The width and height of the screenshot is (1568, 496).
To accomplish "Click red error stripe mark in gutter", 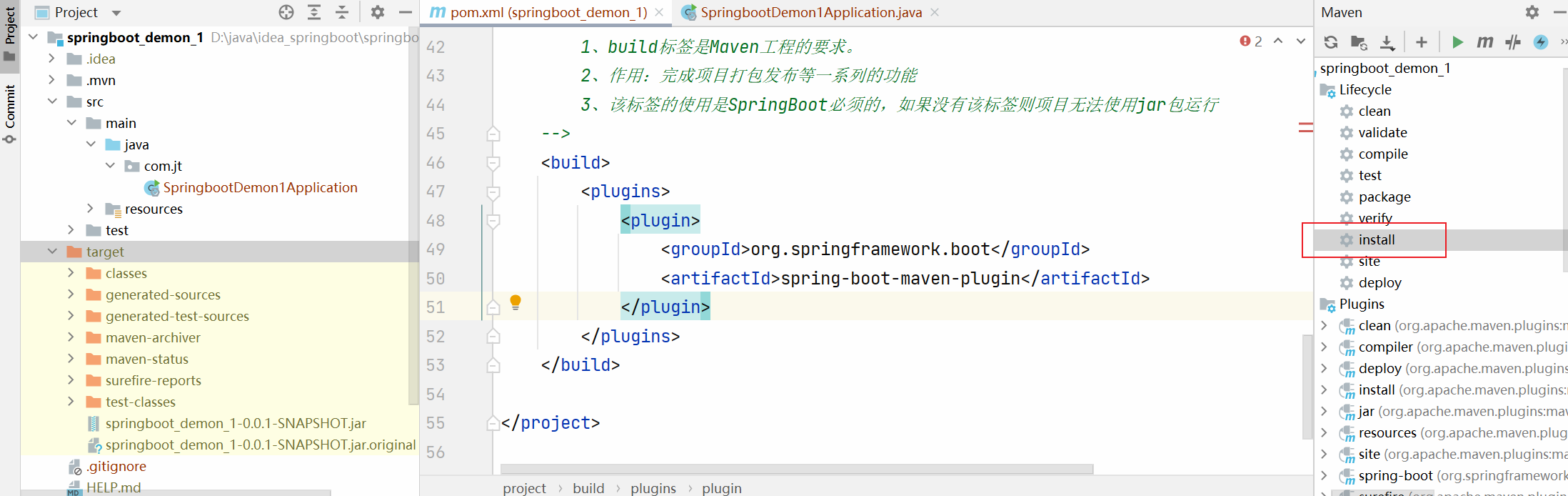I will [x=1306, y=127].
